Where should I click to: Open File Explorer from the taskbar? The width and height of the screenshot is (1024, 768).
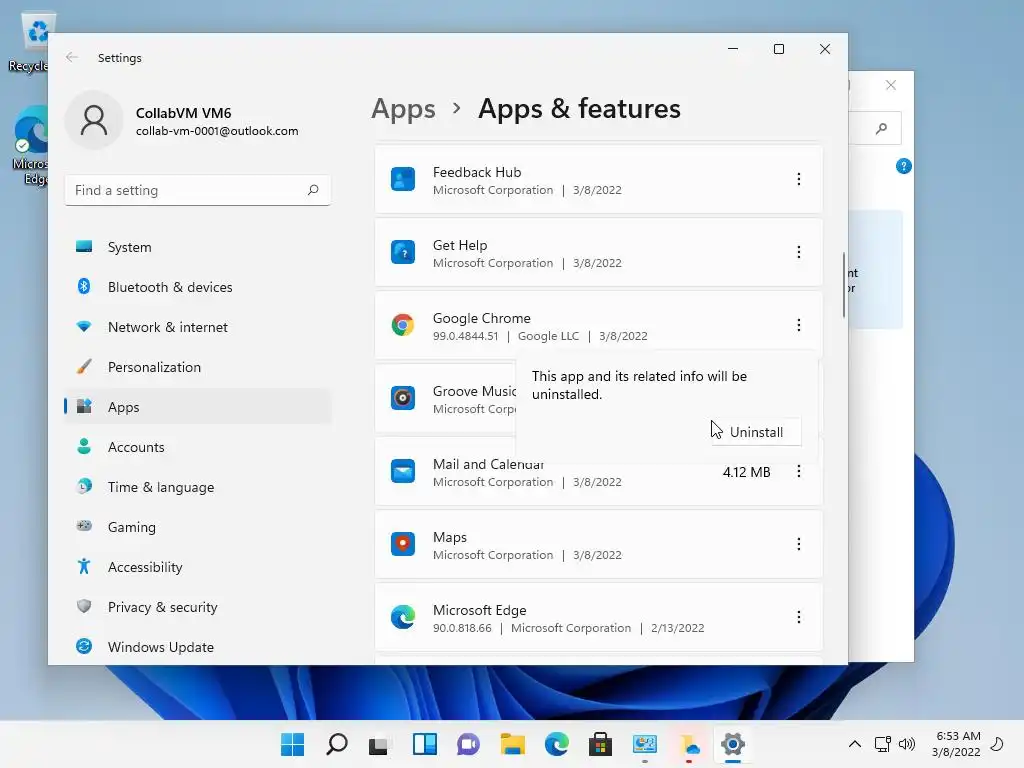click(513, 744)
